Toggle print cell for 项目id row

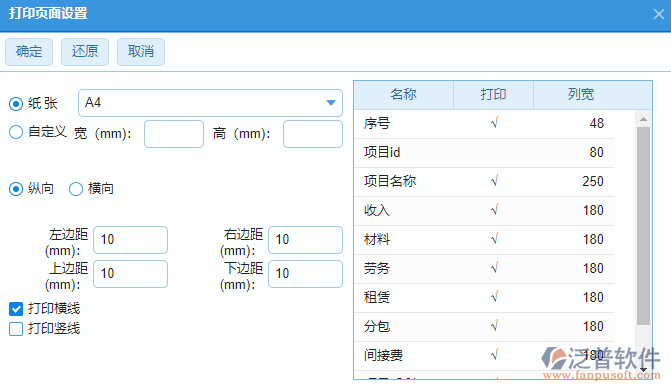tap(494, 153)
